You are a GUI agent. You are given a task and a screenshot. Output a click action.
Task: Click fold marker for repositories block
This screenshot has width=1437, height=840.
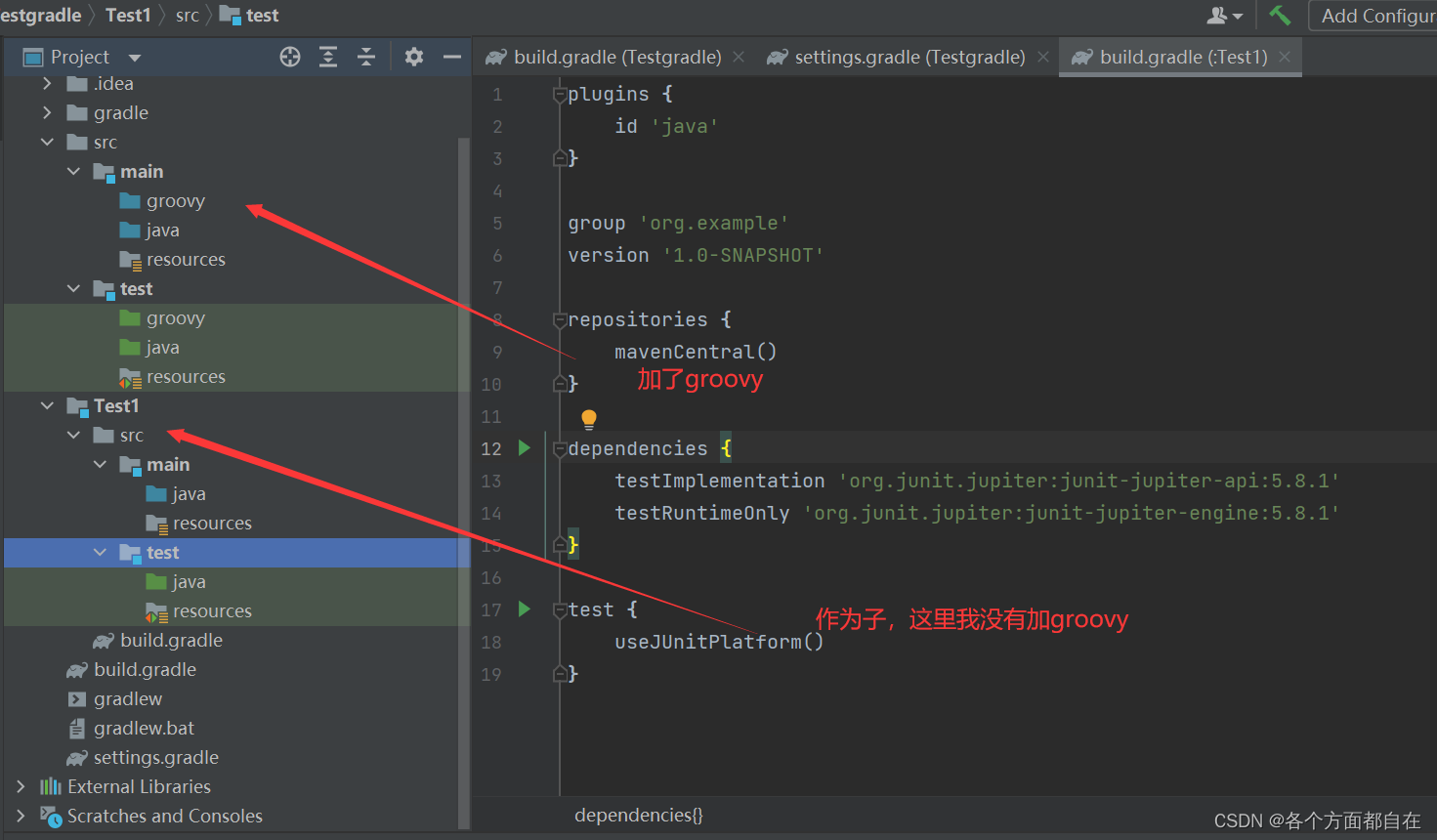(x=560, y=319)
